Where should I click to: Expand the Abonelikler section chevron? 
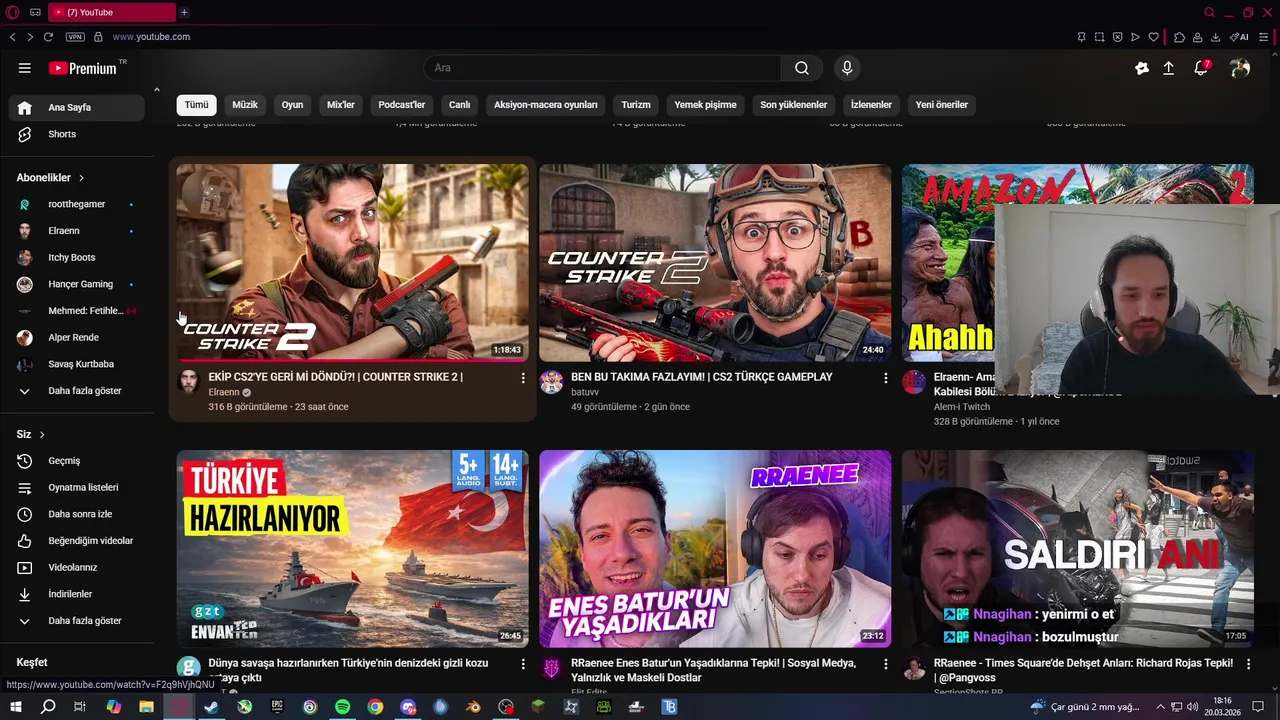tap(81, 178)
